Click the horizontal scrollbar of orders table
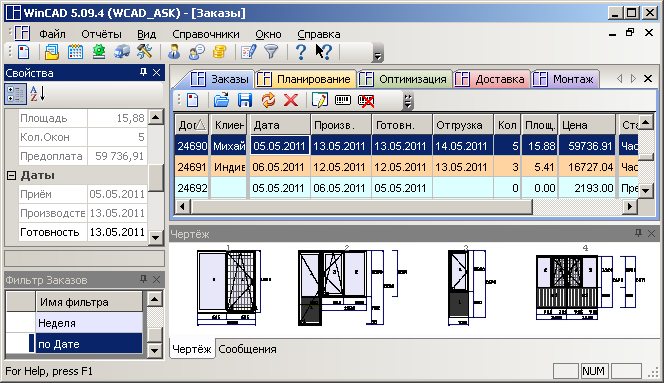Screen dimensions: 664x383 click(x=406, y=207)
